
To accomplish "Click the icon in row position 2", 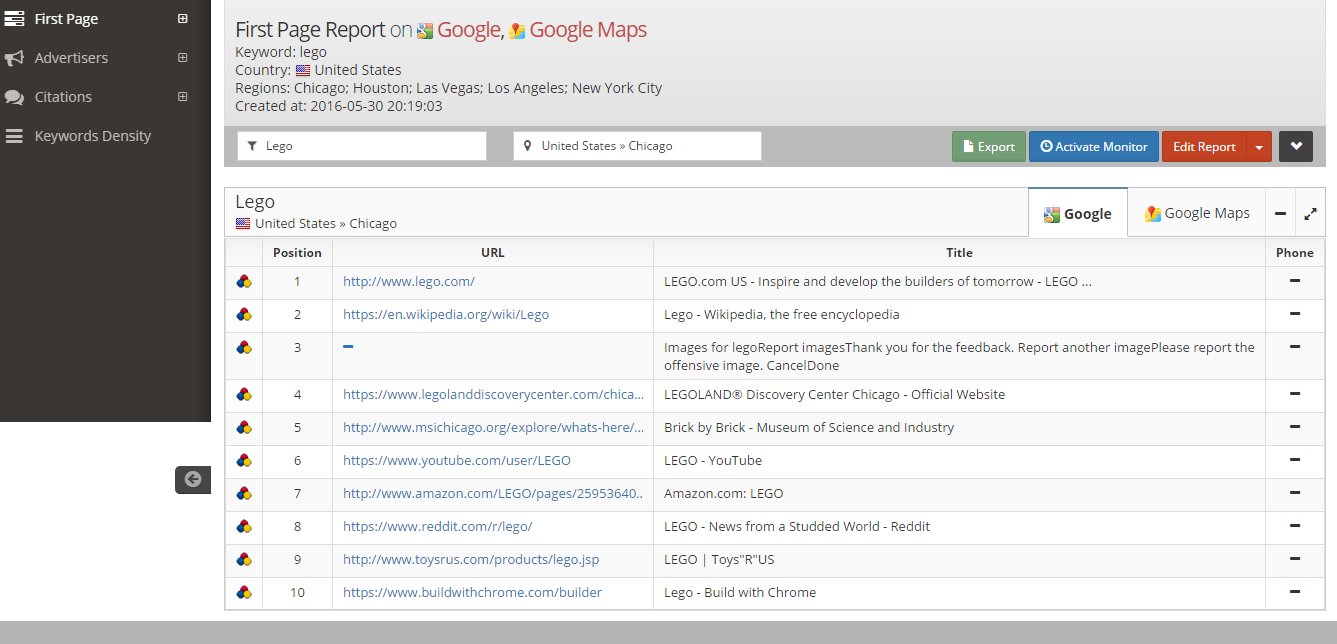I will [x=244, y=314].
